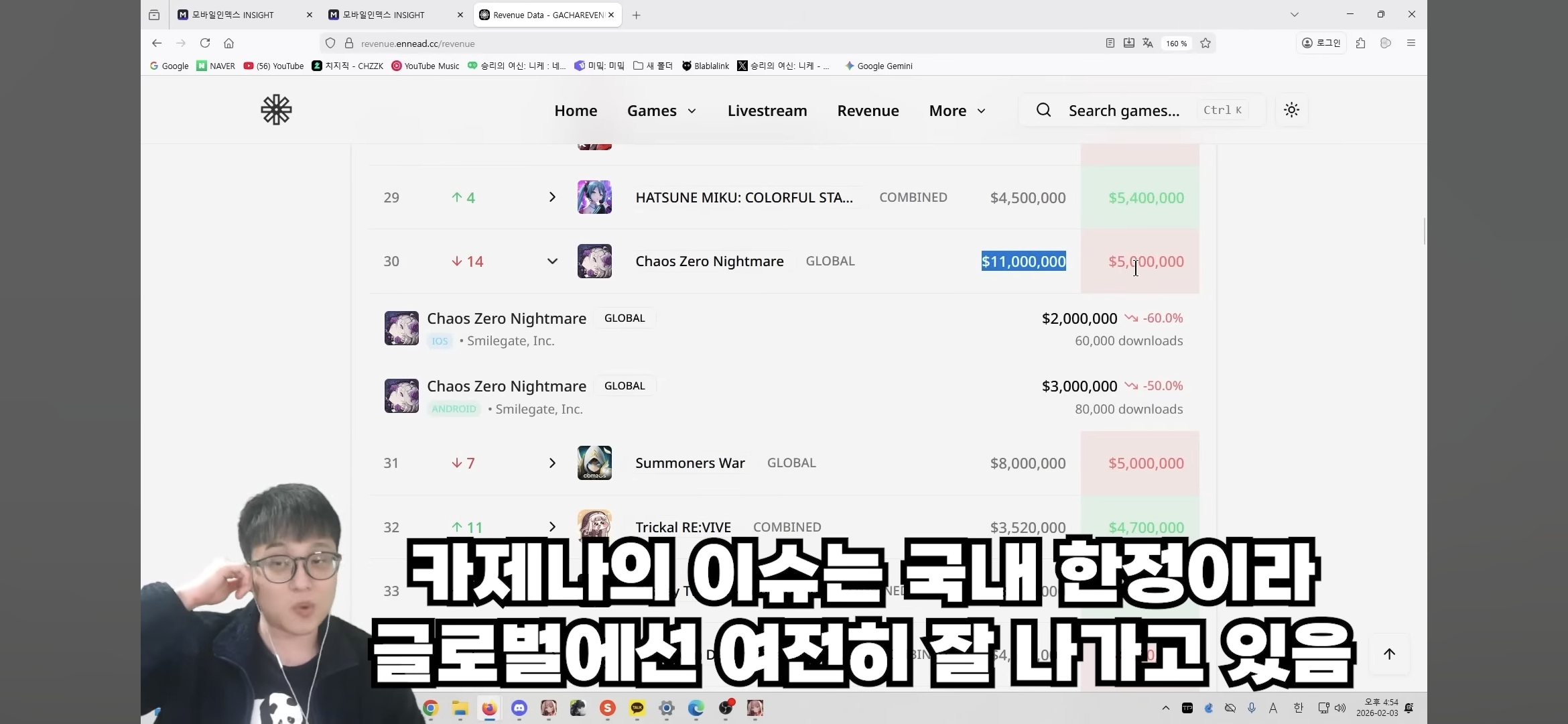Screen dimensions: 1568x724
Task: Expand the Summoners War row chevron
Action: coord(552,463)
